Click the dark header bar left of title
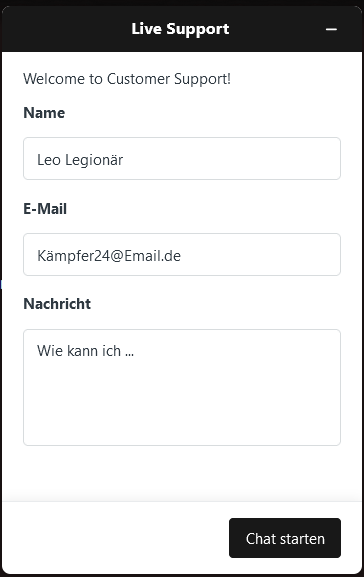The width and height of the screenshot is (364, 577). (x=66, y=29)
